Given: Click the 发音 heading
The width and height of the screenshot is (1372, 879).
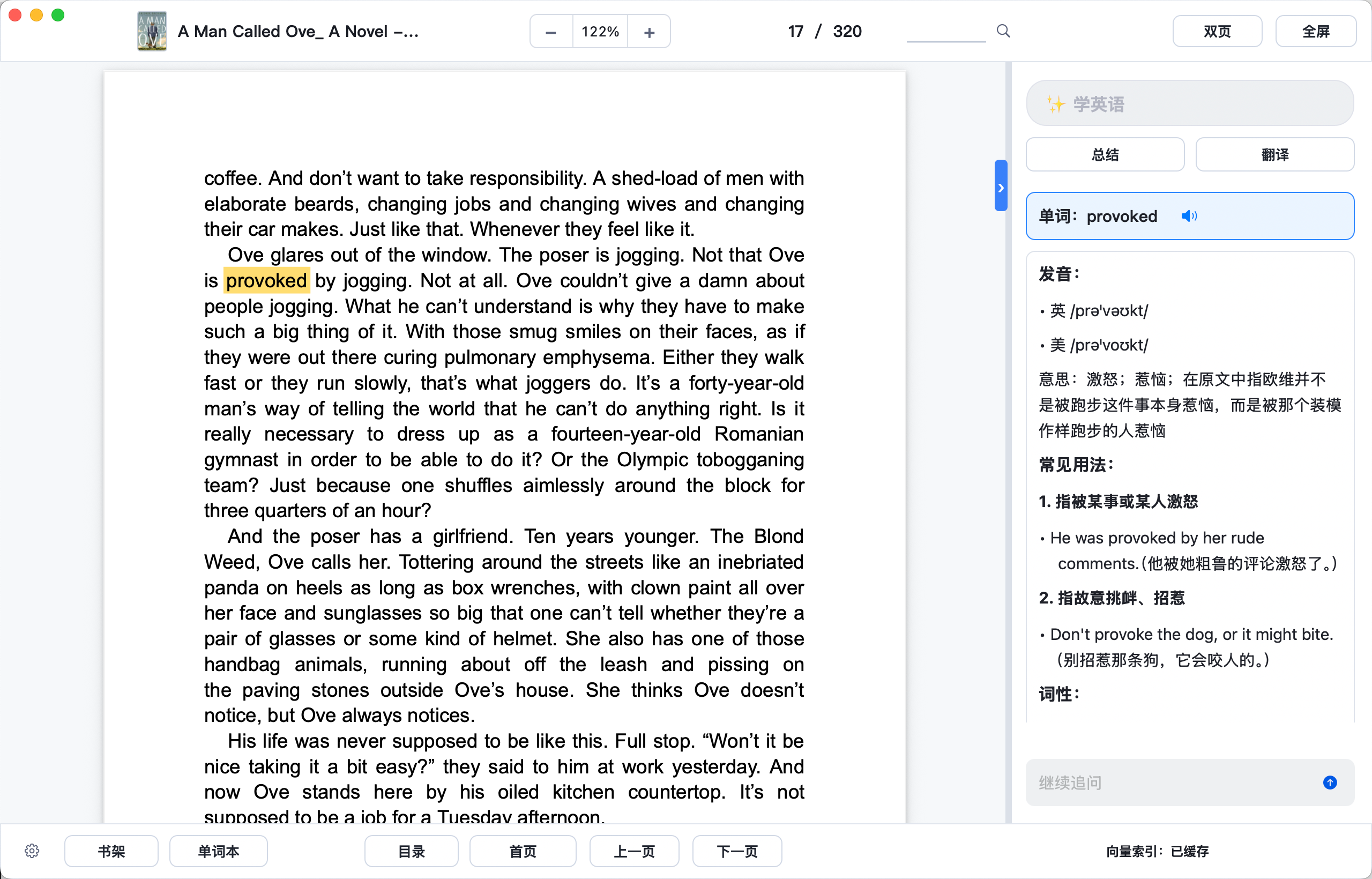Looking at the screenshot, I should point(1058,273).
